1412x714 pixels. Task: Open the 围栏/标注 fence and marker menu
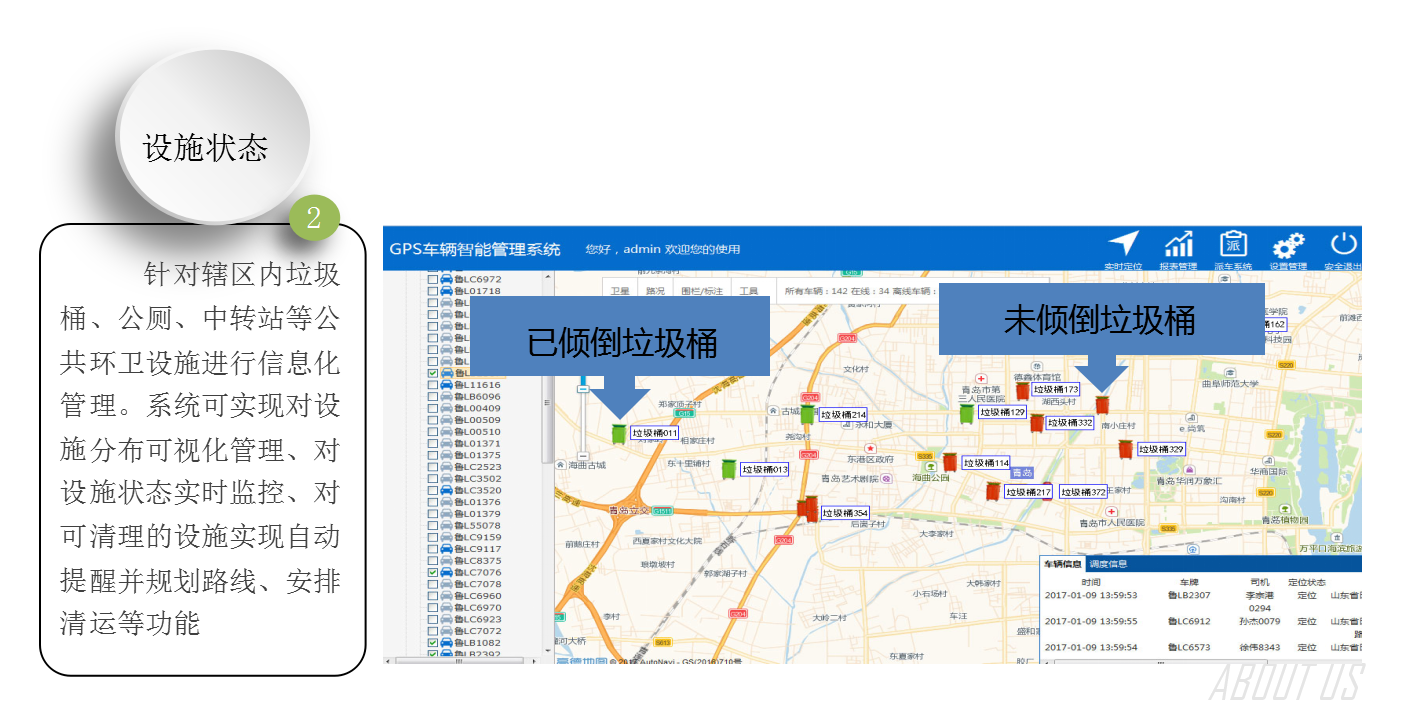pos(700,292)
